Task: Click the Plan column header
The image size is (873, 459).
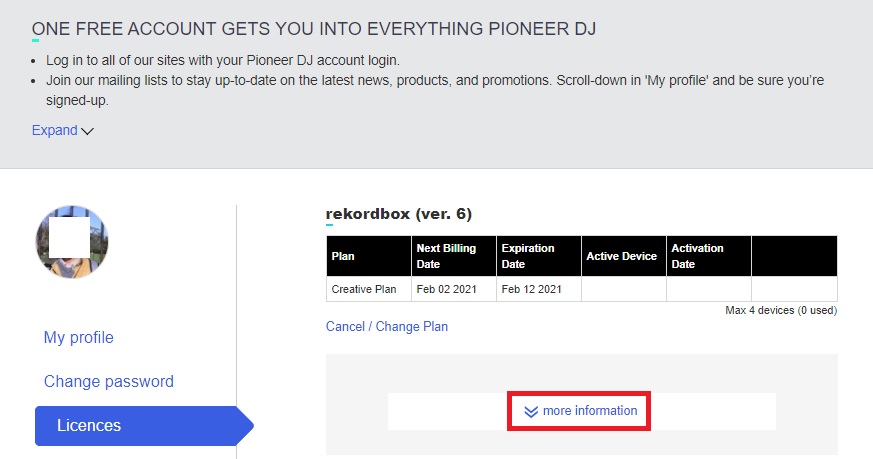Action: click(x=369, y=256)
